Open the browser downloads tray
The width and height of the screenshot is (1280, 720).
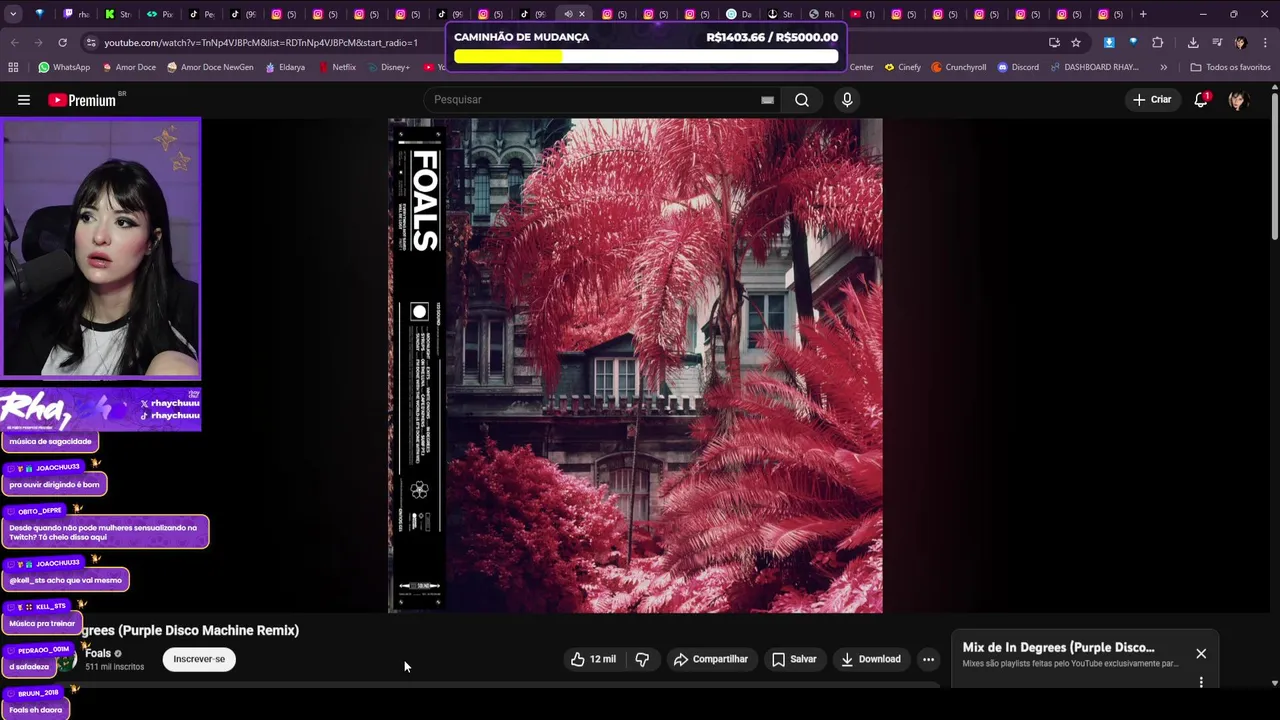[1193, 43]
